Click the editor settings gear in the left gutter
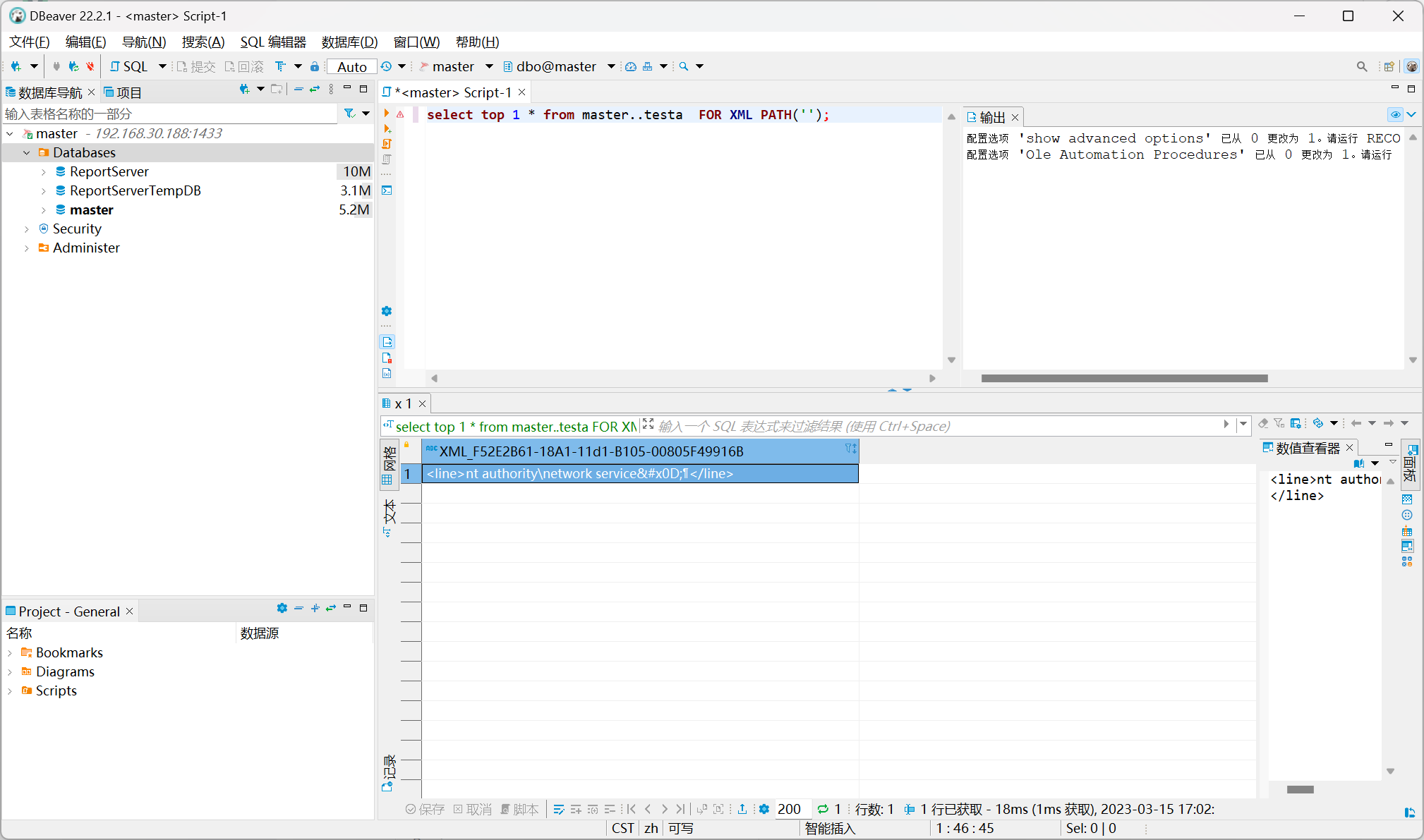This screenshot has width=1424, height=840. point(387,311)
